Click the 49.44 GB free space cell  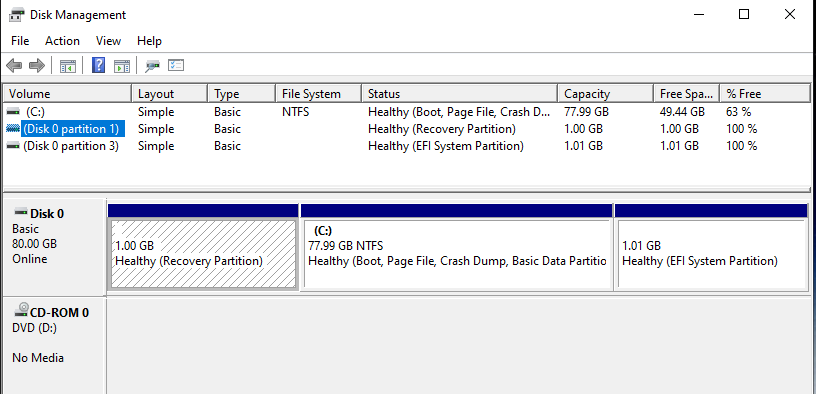[x=682, y=111]
